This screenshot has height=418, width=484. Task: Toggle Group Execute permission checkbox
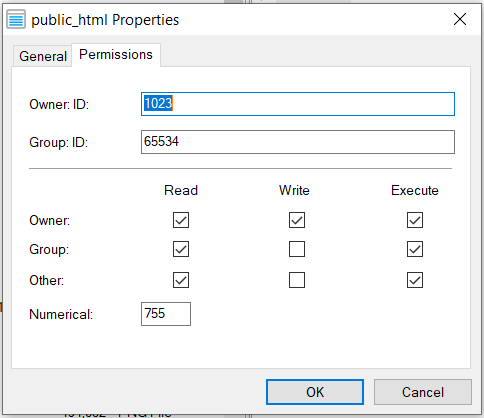[415, 249]
